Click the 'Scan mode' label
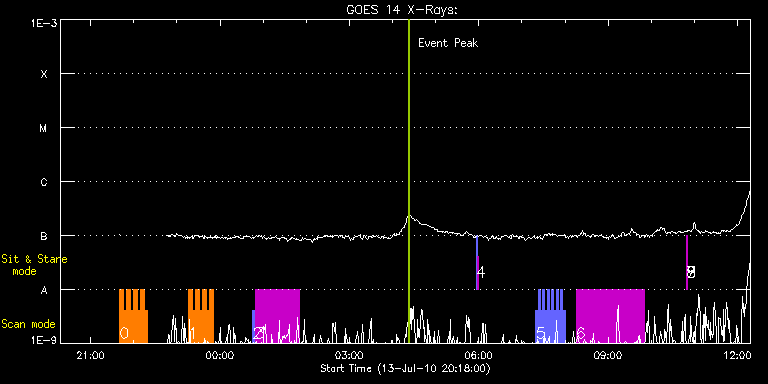 [28, 324]
